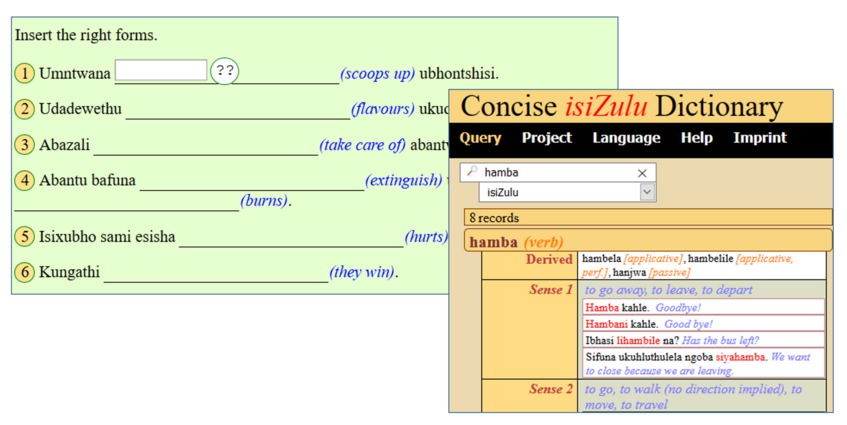Click the '8 records' result bar
This screenshot has height=425, width=847.
[x=648, y=218]
